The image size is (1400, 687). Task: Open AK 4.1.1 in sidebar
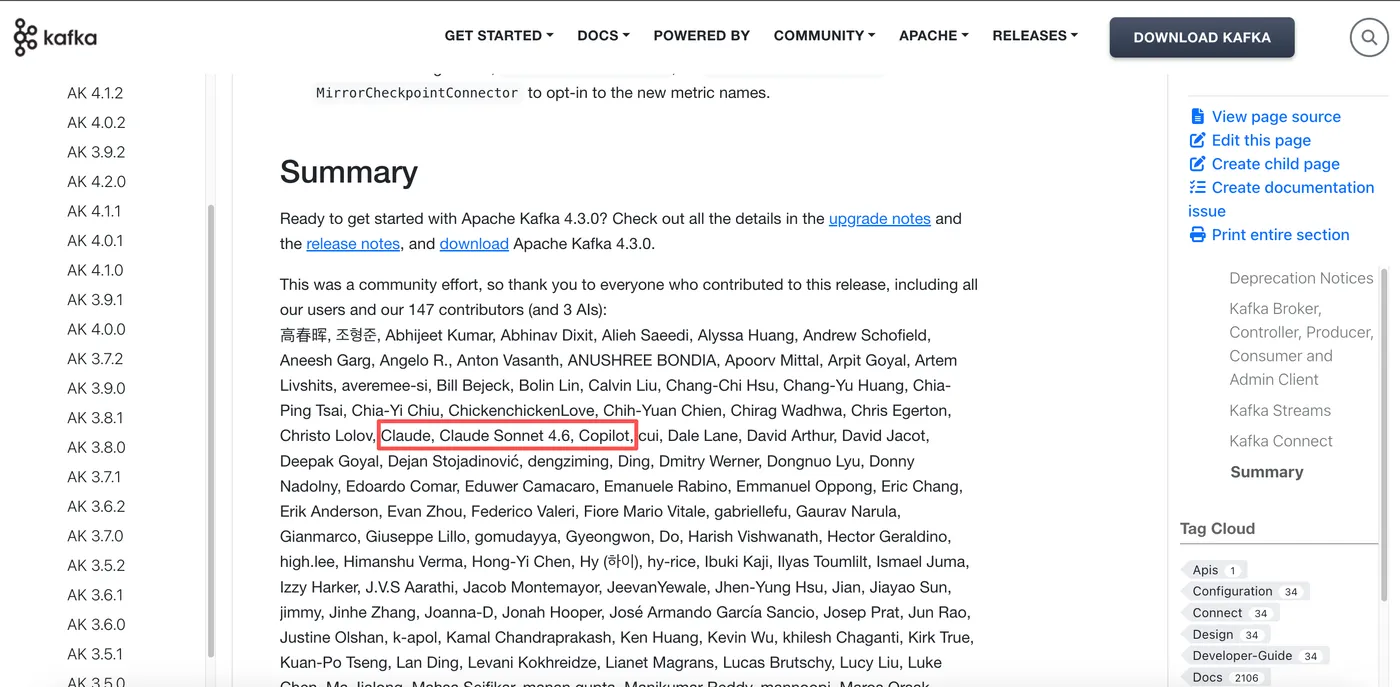click(x=94, y=211)
